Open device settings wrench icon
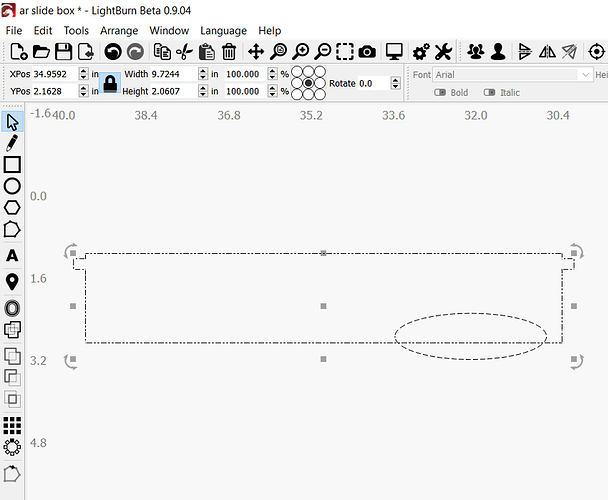 coord(443,52)
